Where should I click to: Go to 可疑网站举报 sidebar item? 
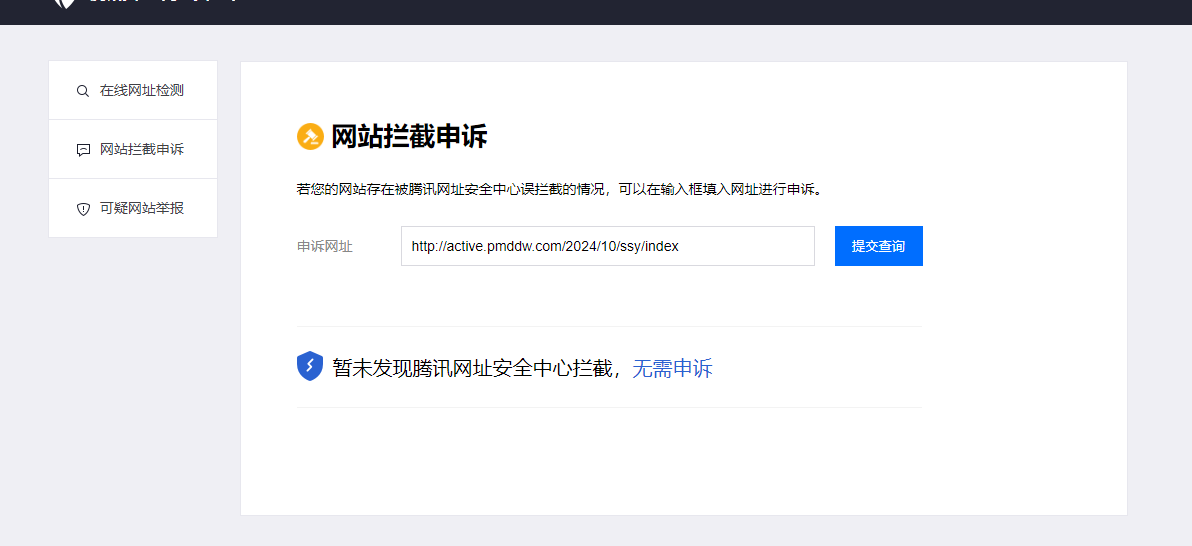coord(133,208)
